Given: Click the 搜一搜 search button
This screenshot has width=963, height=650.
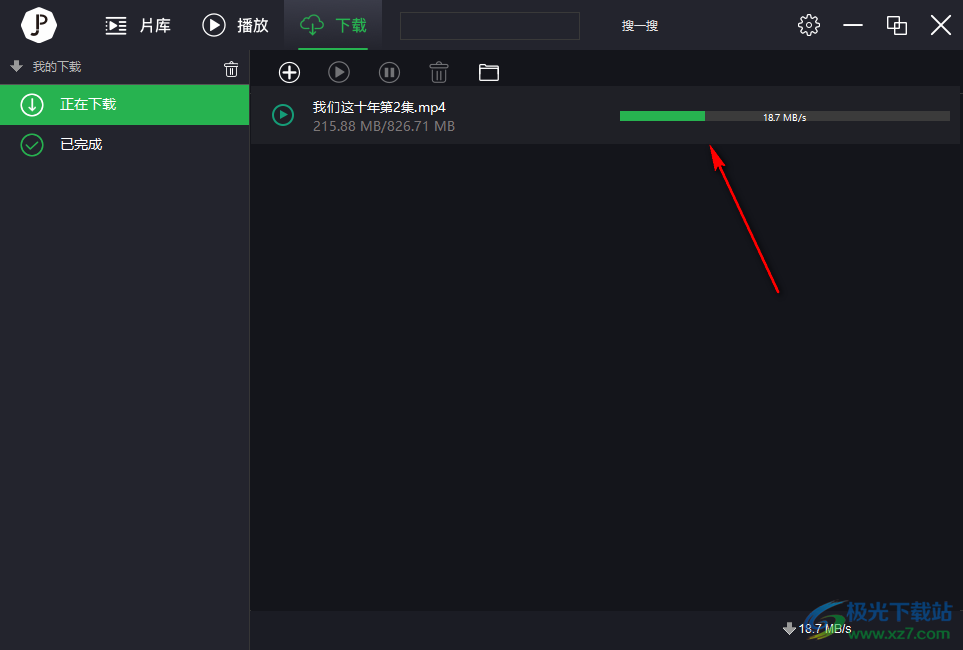Looking at the screenshot, I should tap(639, 26).
